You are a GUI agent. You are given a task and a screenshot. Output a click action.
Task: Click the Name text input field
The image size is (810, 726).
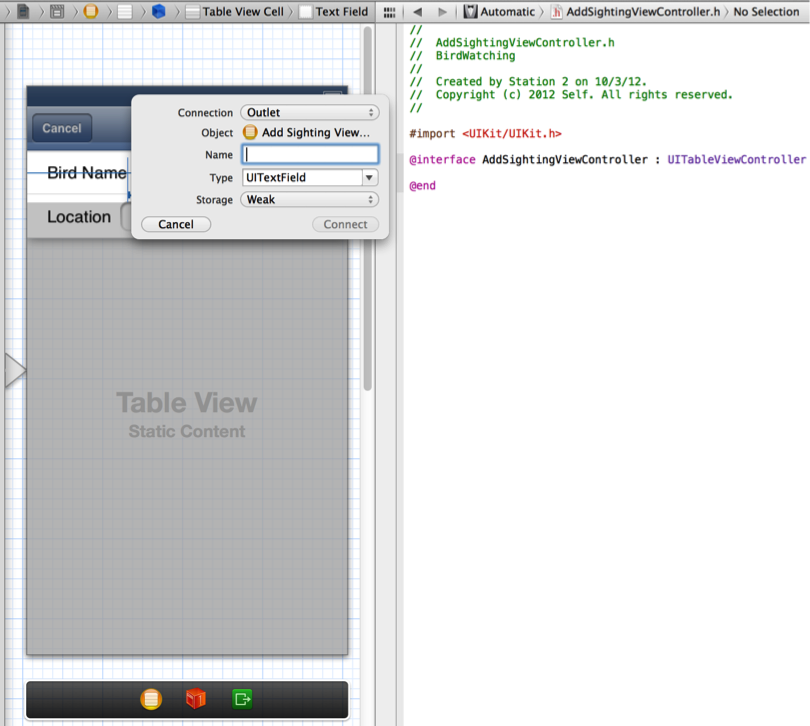311,155
